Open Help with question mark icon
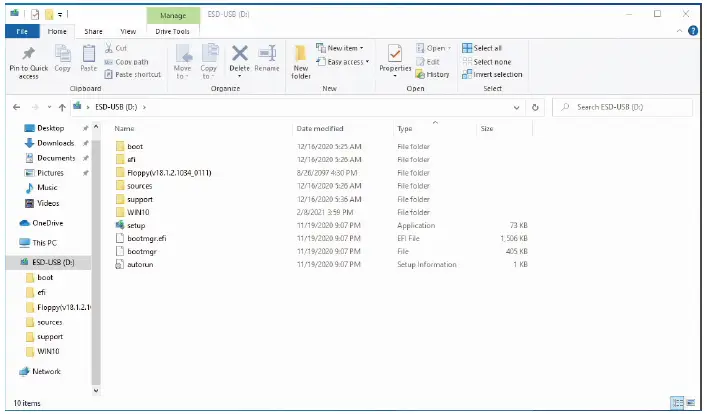This screenshot has height=414, width=707. 693,31
